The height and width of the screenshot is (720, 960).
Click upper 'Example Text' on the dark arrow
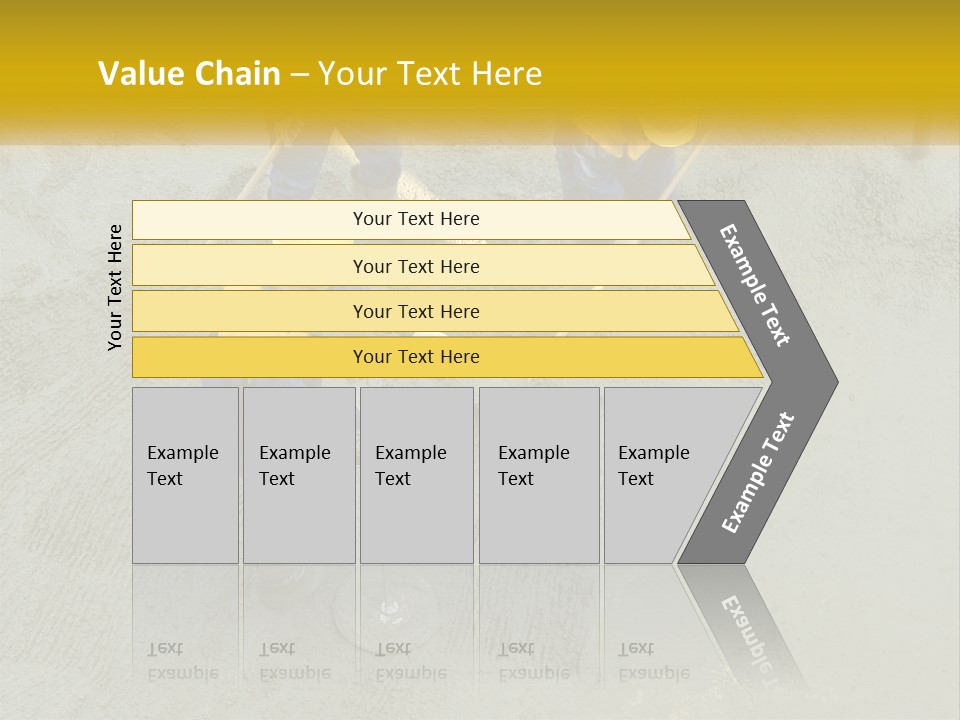coord(755,285)
